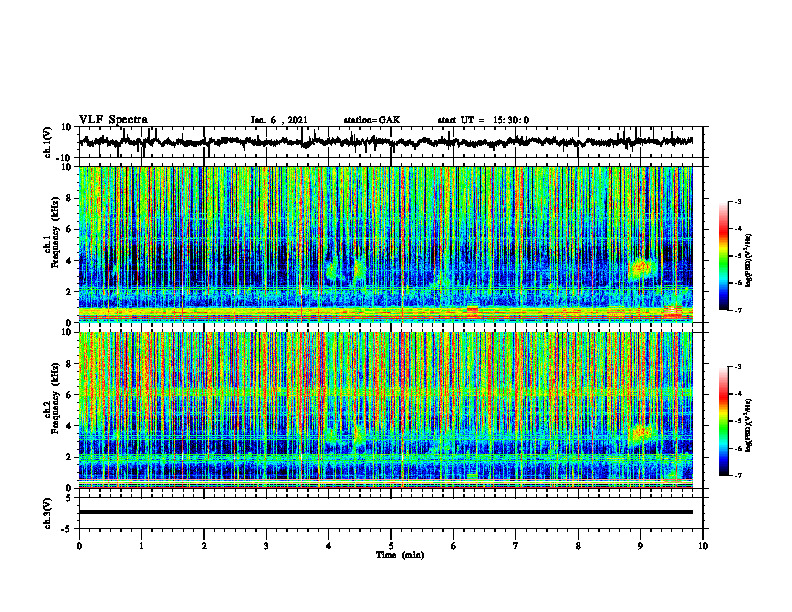Click time axis tick label "7"

pyautogui.click(x=516, y=546)
